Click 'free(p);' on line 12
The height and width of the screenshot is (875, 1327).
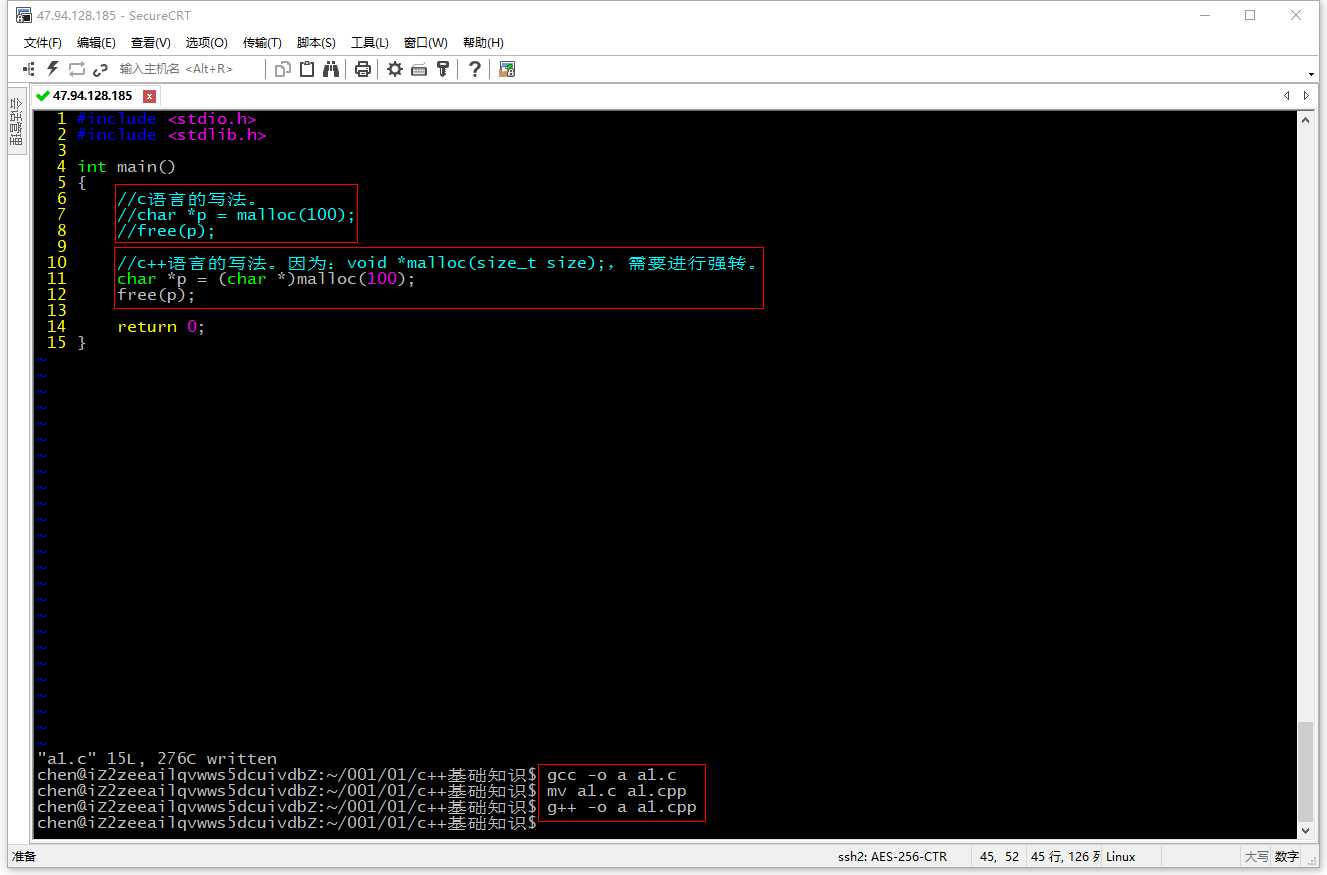[156, 295]
